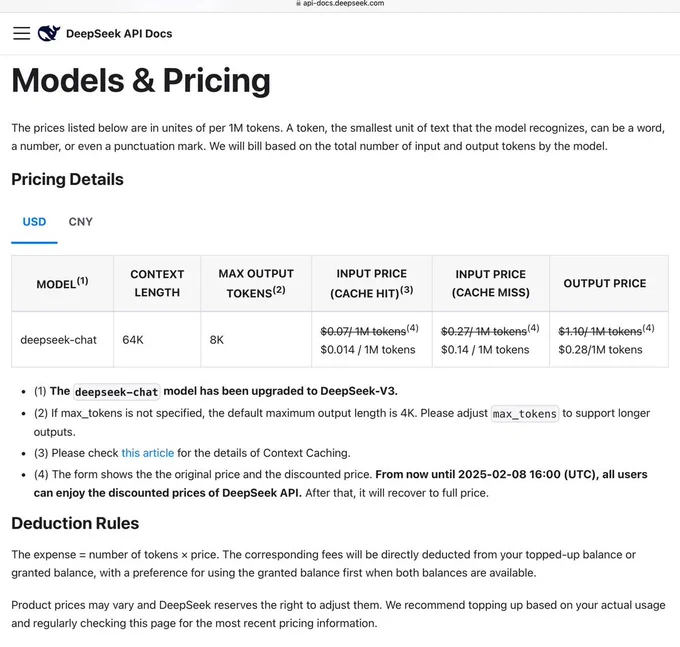
Task: Click the 'Product prices may vary' paragraph
Action: [338, 614]
